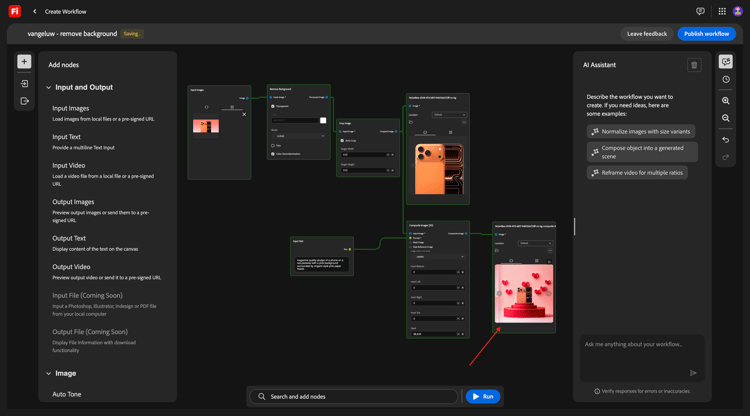Viewport: 750px width, 416px height.
Task: Show previous image in lower output preview
Action: click(499, 294)
